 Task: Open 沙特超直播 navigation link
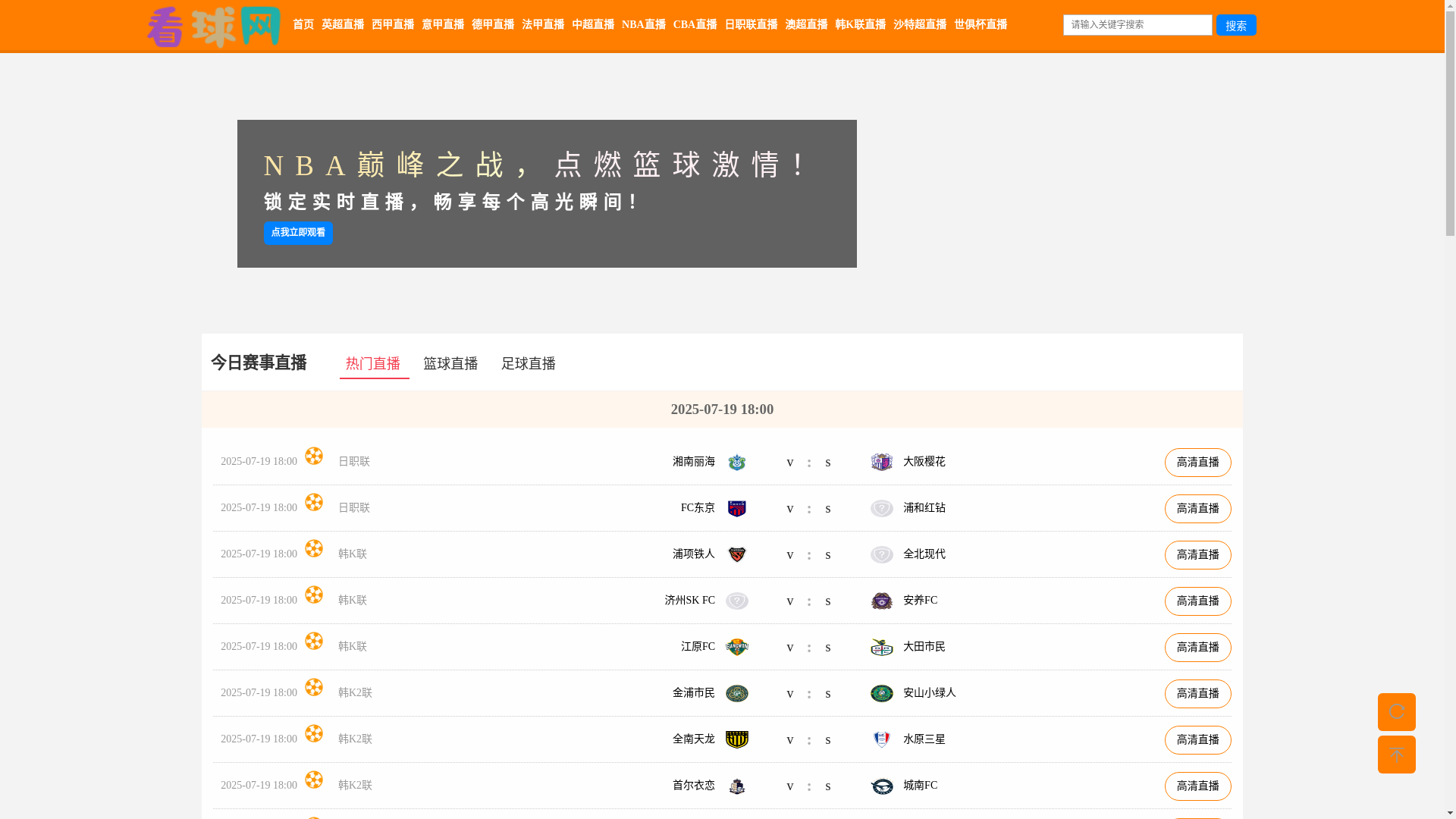(920, 25)
